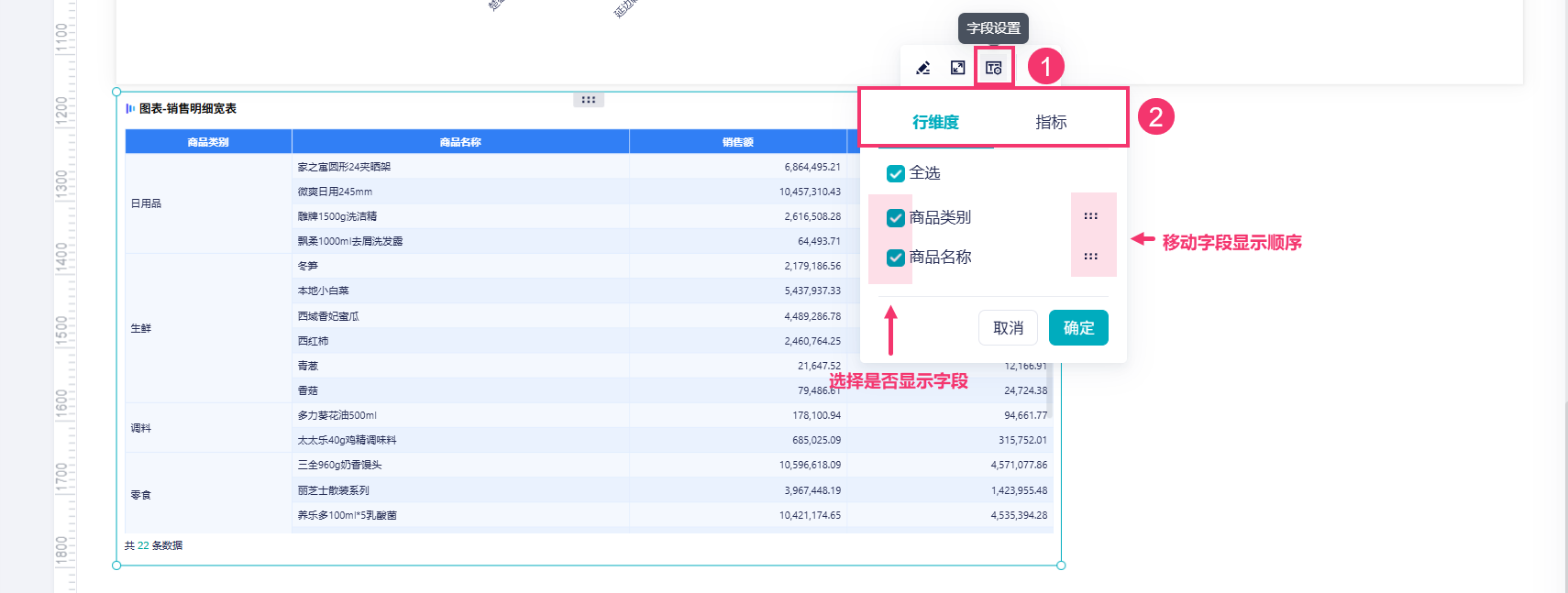The image size is (1568, 593).
Task: Click the 取消 button
Action: point(1008,328)
